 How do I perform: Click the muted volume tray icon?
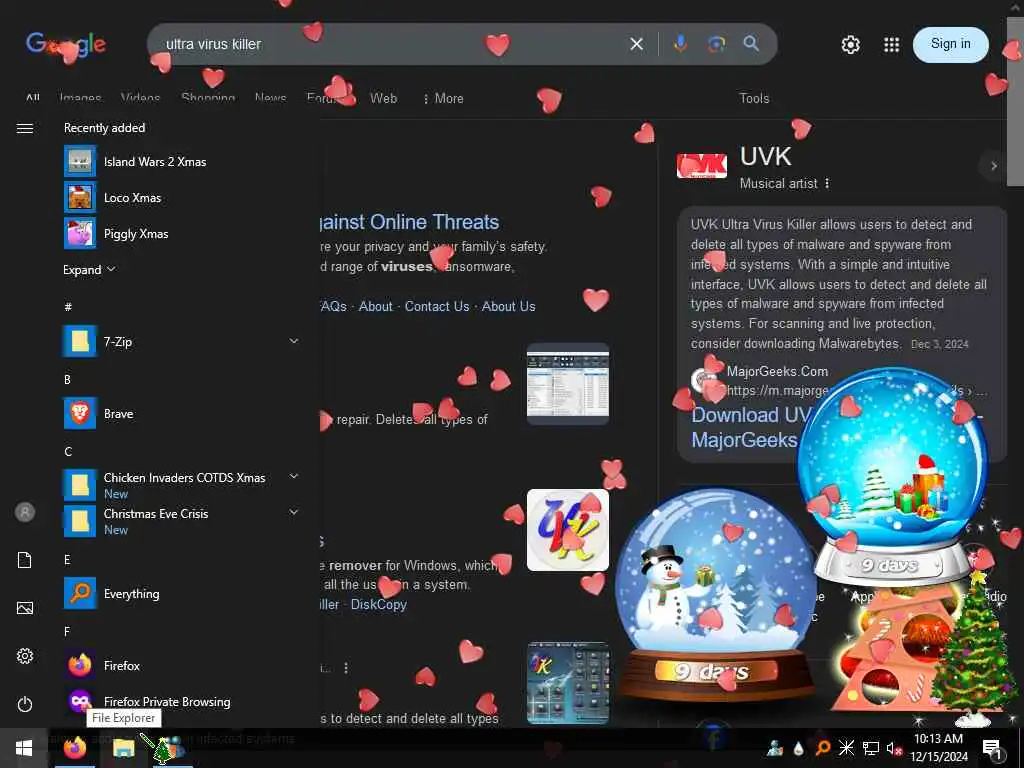[x=894, y=748]
